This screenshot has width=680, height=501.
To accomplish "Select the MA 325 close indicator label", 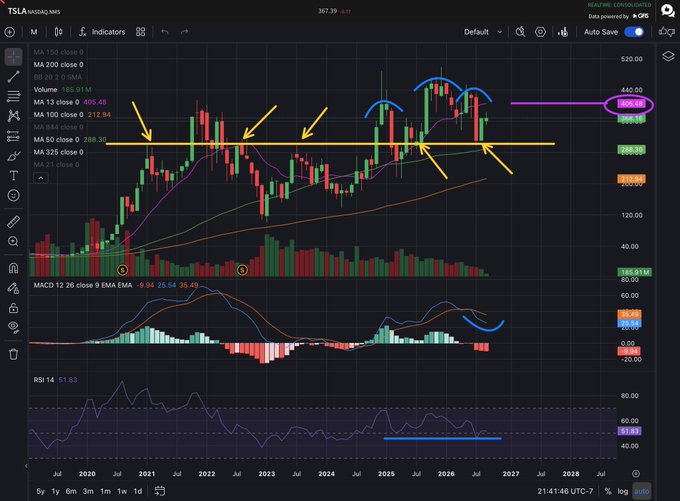I will coord(58,152).
